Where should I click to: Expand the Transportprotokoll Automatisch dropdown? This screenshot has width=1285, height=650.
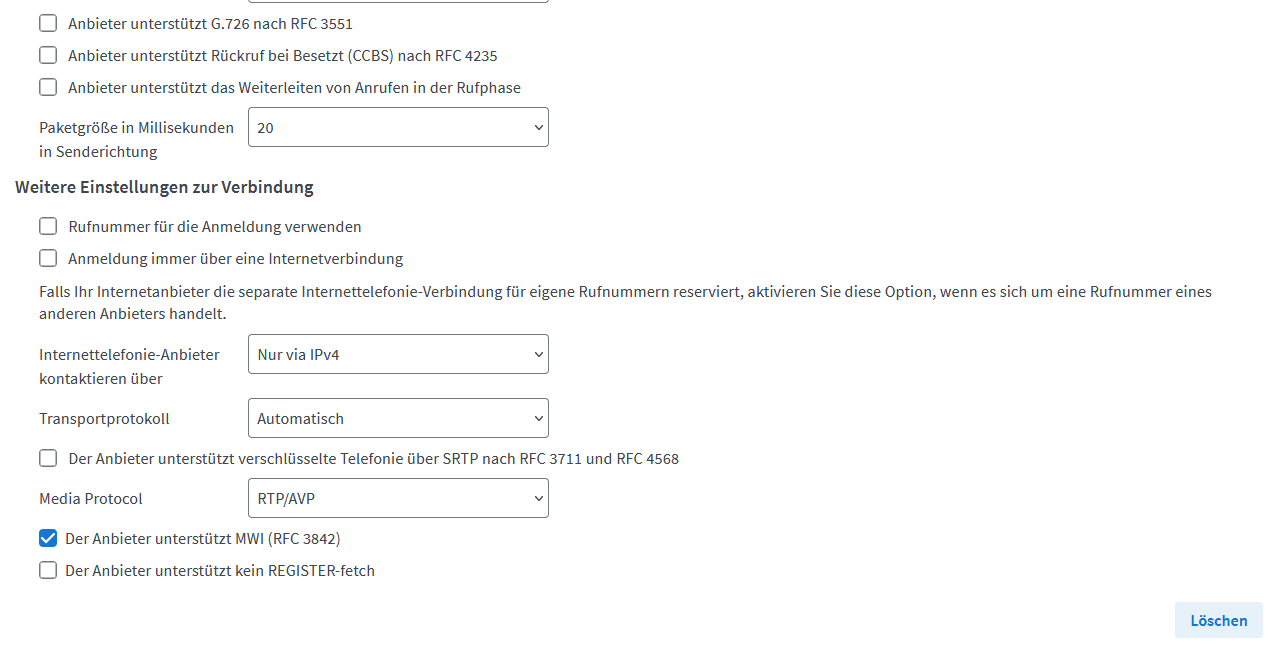click(x=398, y=418)
